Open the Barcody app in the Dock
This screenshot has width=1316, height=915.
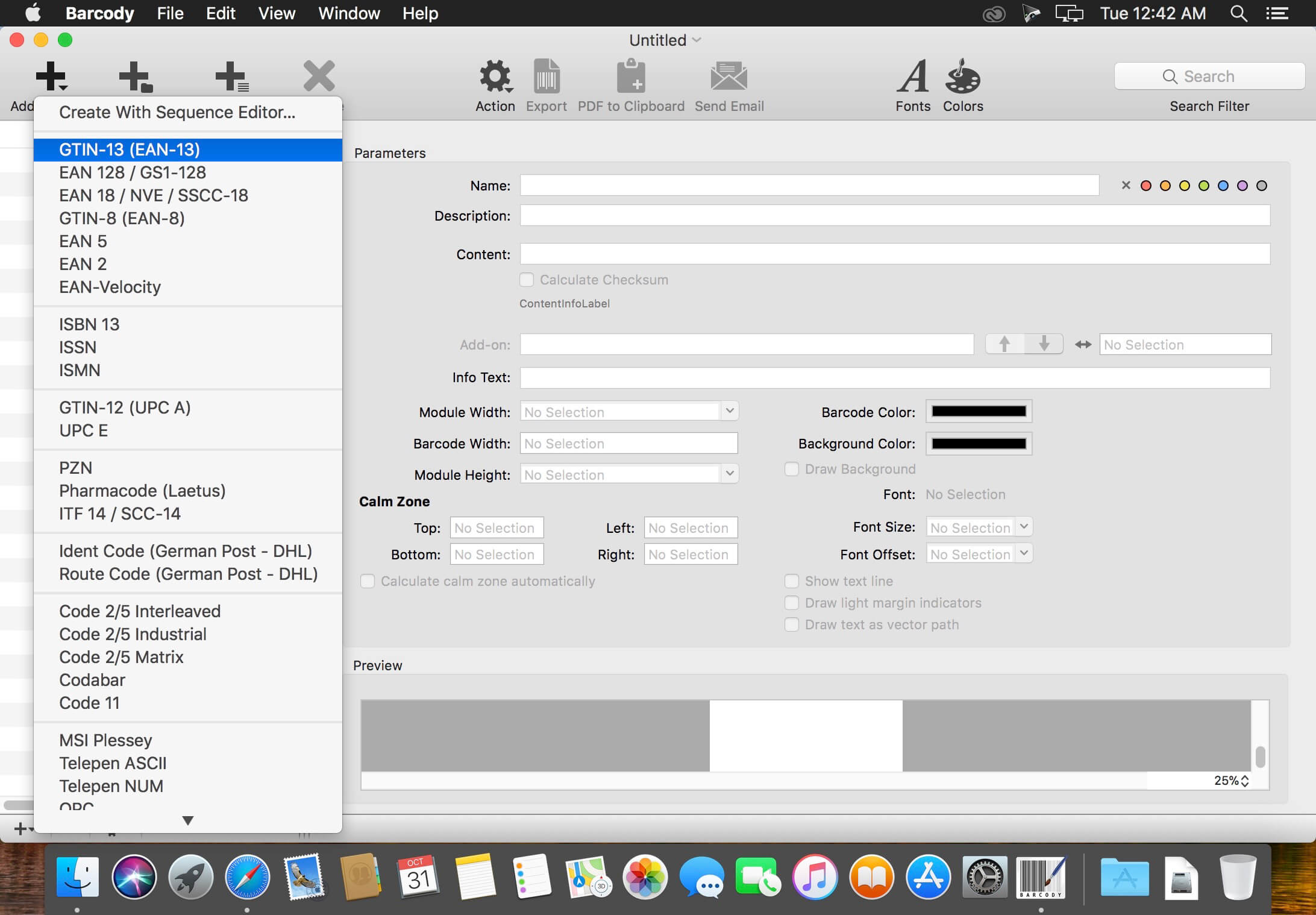1041,877
